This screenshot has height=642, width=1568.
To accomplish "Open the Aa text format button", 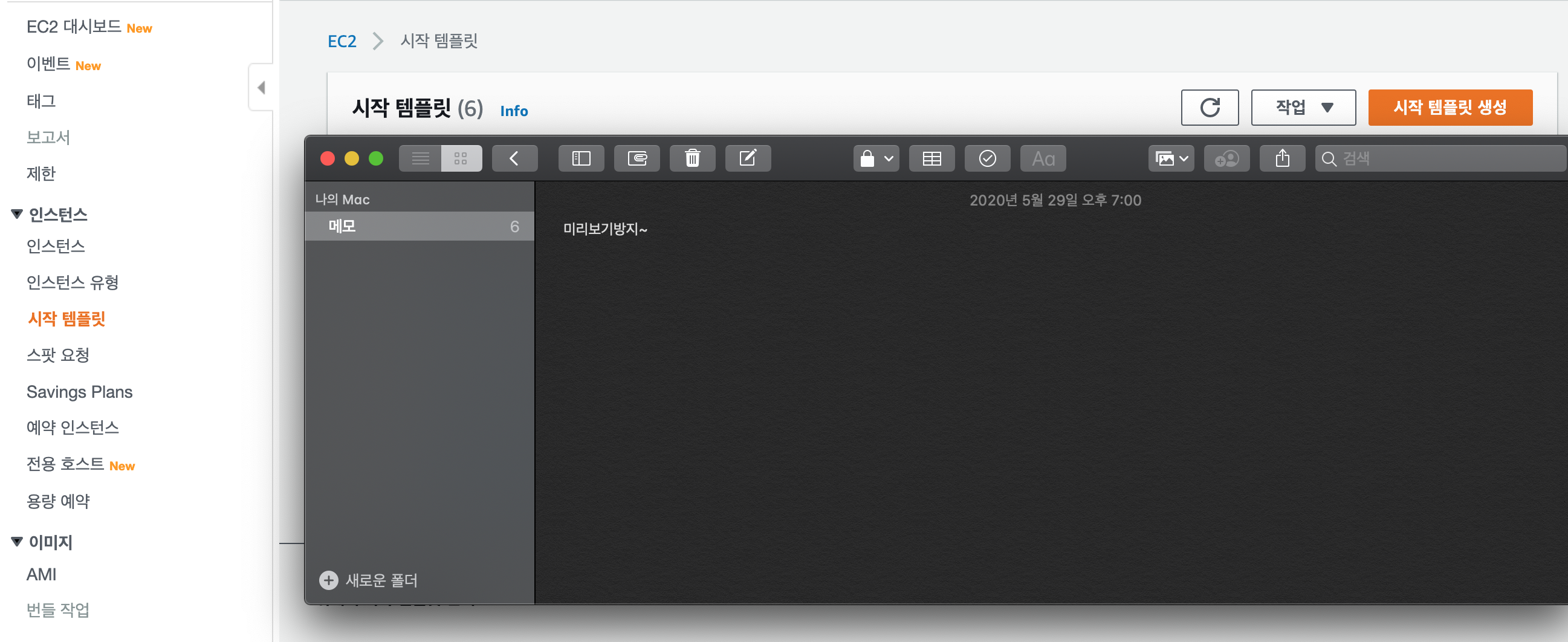I will (x=1043, y=159).
